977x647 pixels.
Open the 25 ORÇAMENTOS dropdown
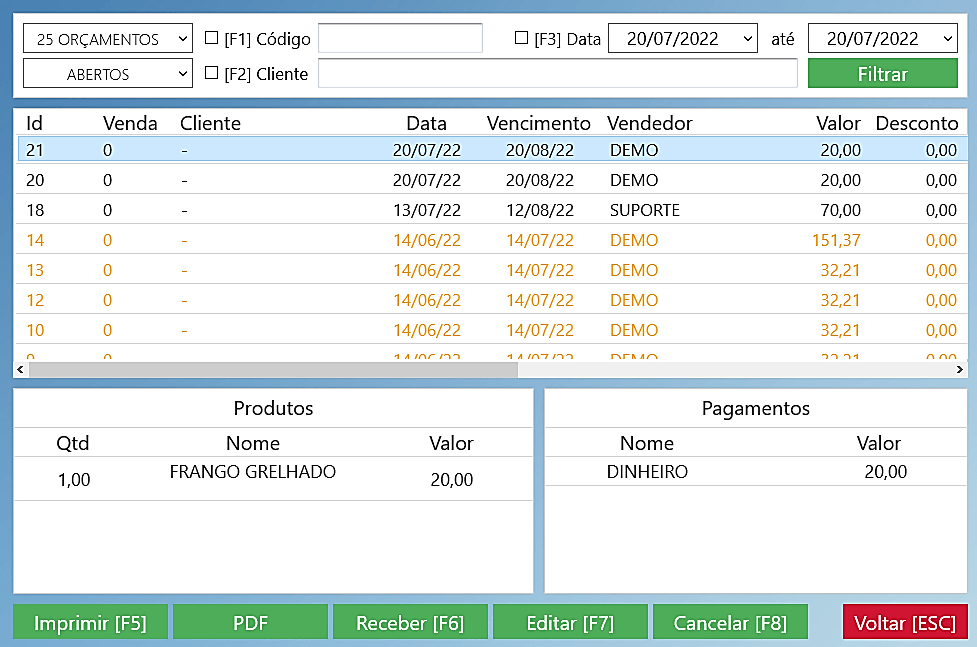107,39
